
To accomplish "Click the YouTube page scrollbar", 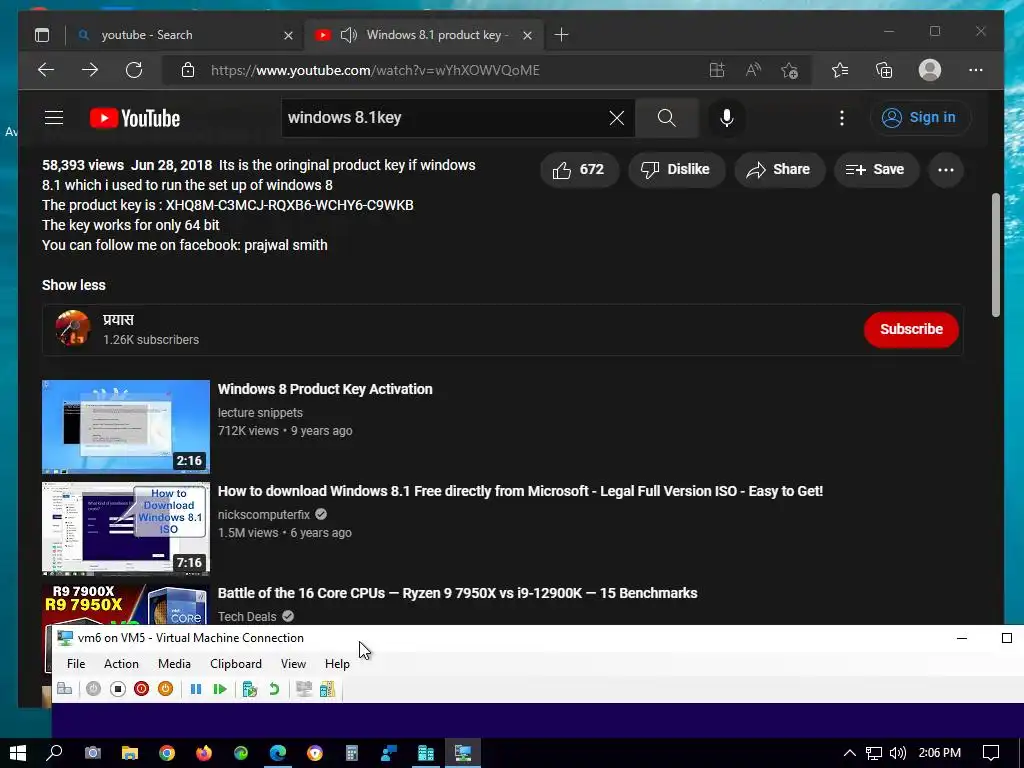I will pyautogui.click(x=995, y=255).
